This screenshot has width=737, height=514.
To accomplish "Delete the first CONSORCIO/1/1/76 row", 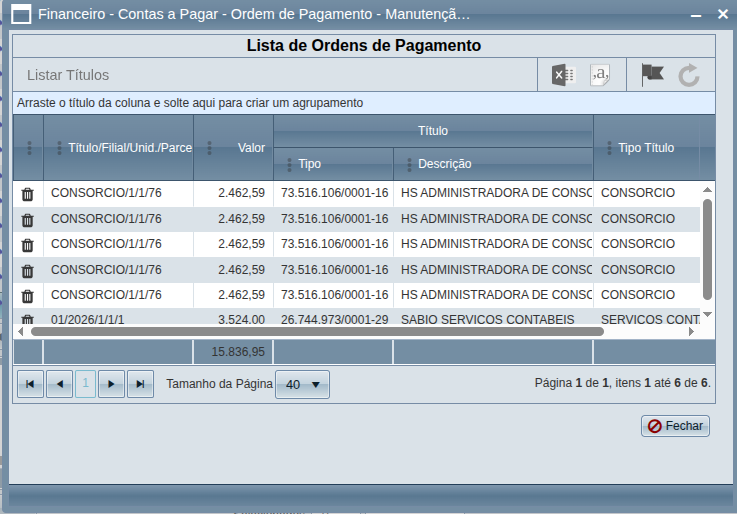I will [28, 194].
